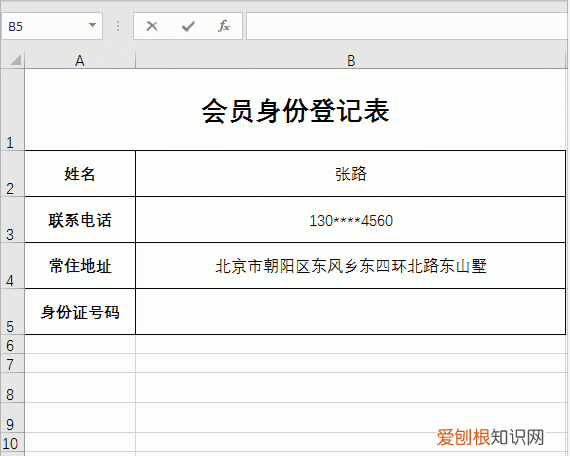
Task: Select row 8 header
Action: [x=12, y=388]
